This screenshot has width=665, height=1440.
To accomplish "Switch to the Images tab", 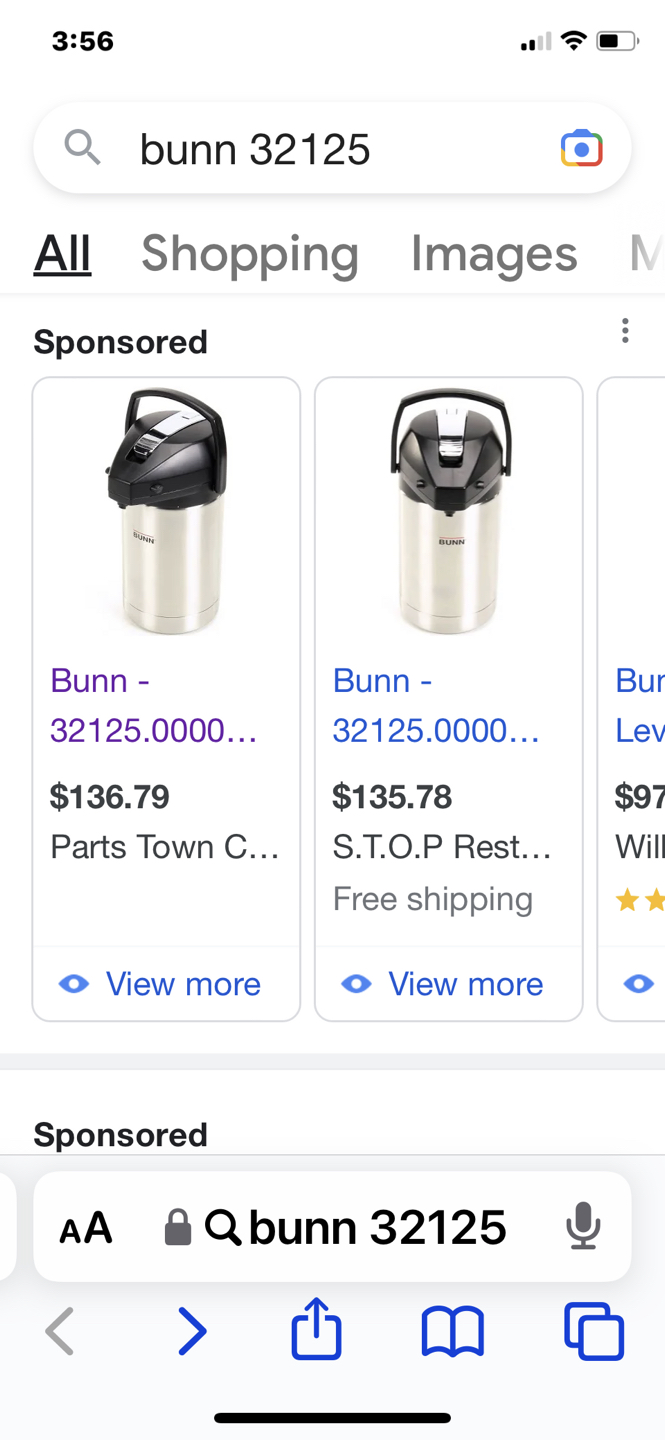I will point(493,253).
